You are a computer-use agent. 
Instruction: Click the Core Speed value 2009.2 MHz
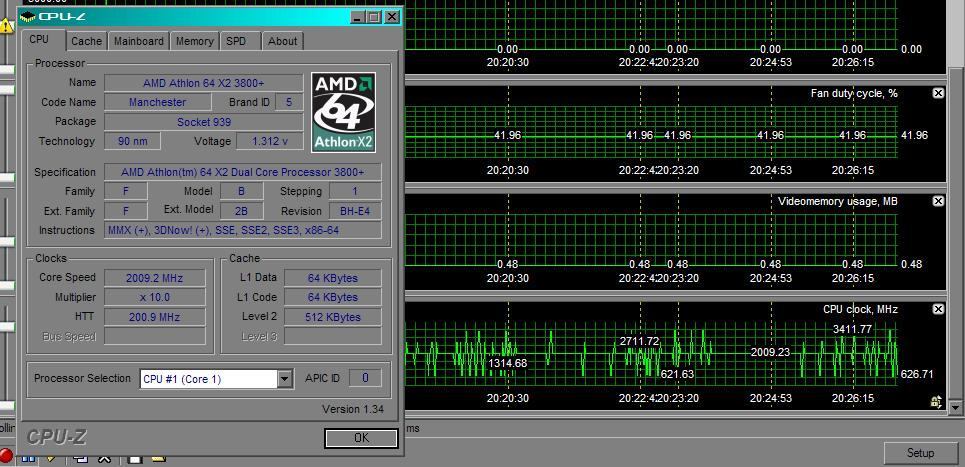154,278
